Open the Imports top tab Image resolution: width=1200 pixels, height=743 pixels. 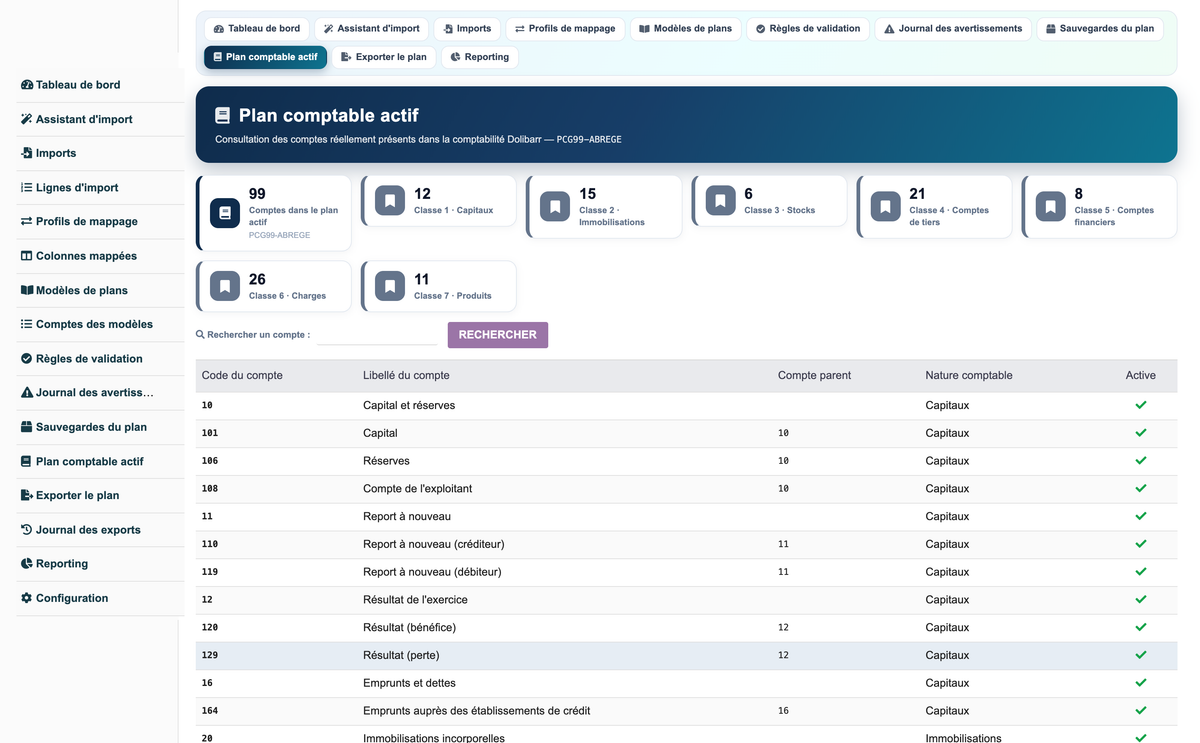coord(467,29)
